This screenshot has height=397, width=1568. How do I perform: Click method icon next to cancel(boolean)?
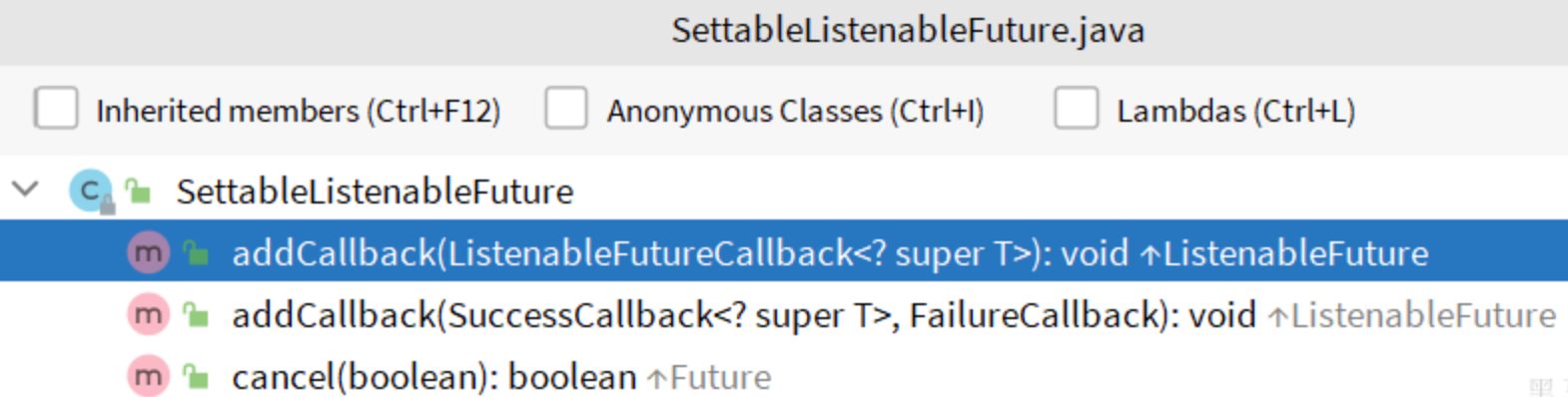(x=148, y=376)
